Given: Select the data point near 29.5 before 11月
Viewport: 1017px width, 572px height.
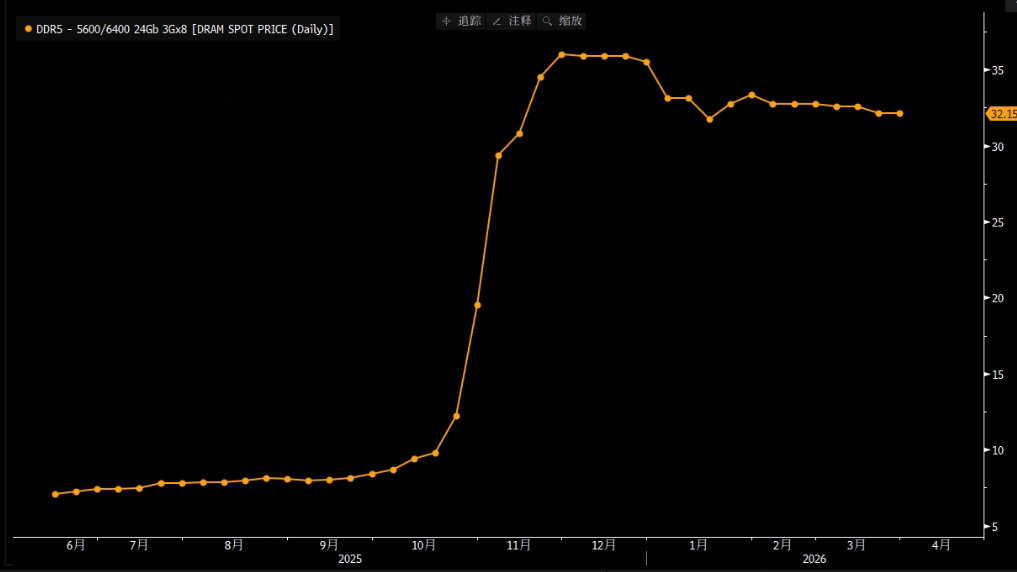Looking at the screenshot, I should click(498, 156).
